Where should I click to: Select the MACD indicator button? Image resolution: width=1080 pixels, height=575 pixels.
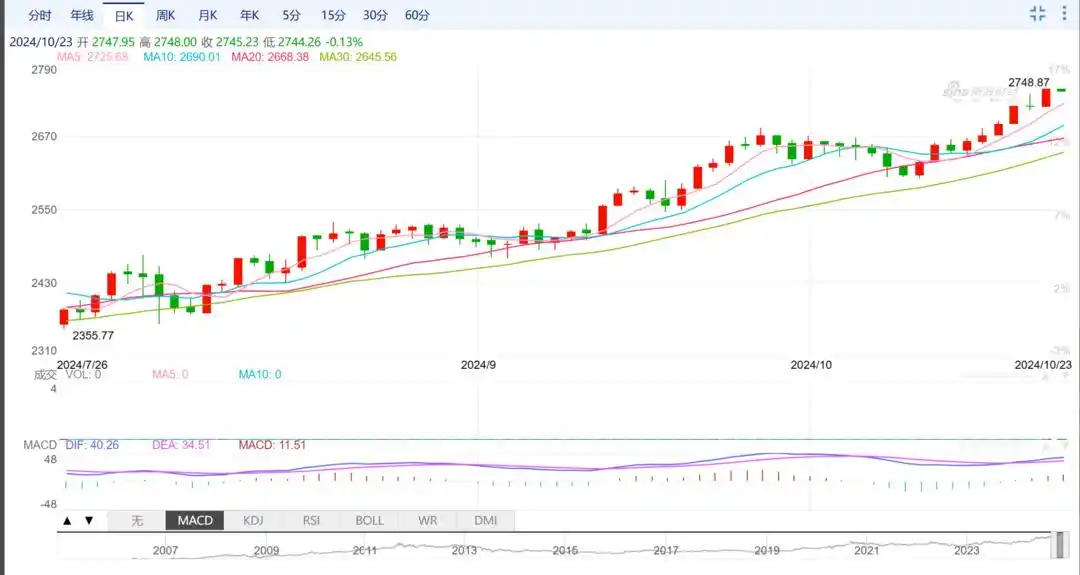(x=195, y=521)
